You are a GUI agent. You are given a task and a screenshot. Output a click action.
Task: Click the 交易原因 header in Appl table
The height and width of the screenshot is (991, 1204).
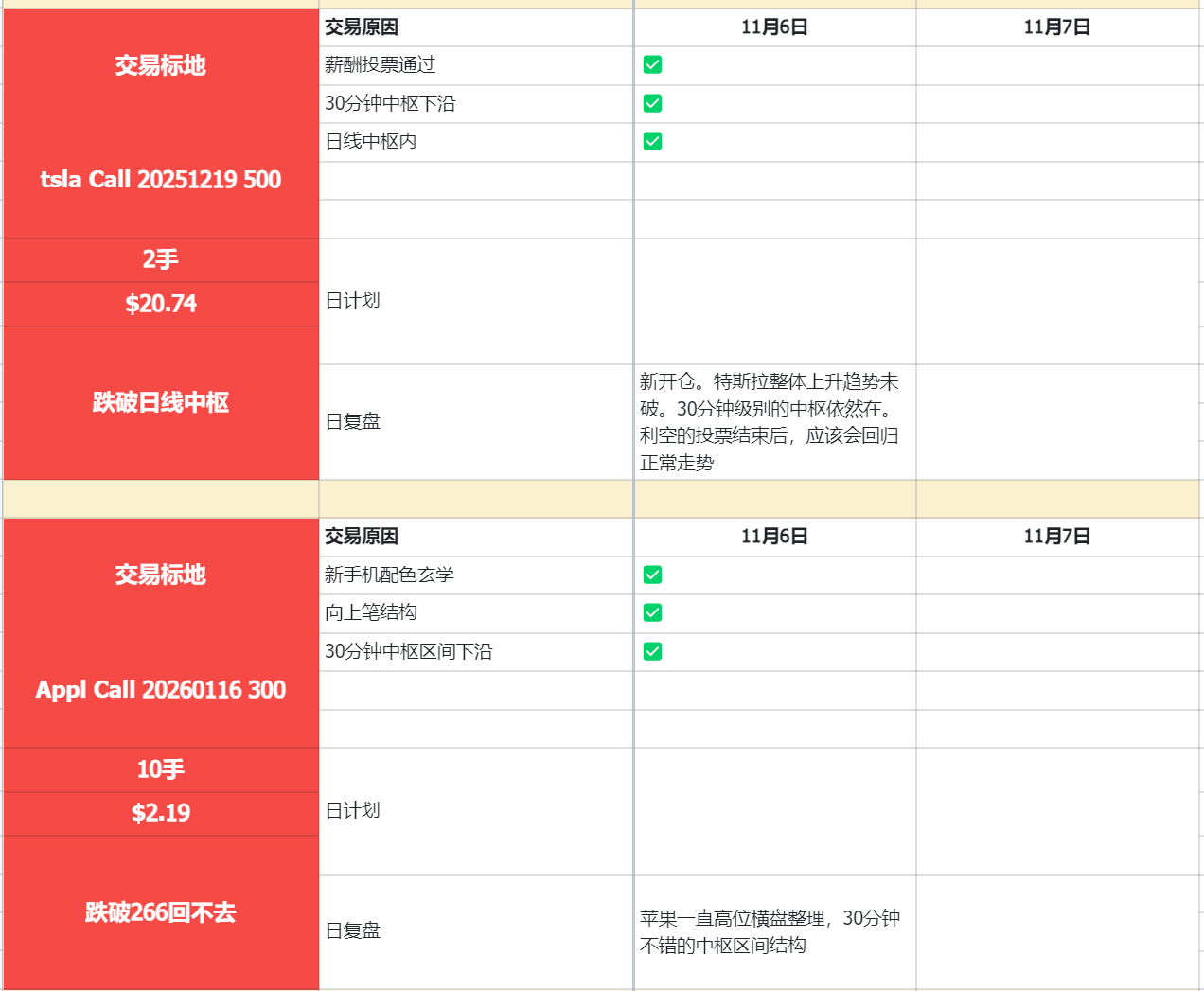click(x=476, y=537)
